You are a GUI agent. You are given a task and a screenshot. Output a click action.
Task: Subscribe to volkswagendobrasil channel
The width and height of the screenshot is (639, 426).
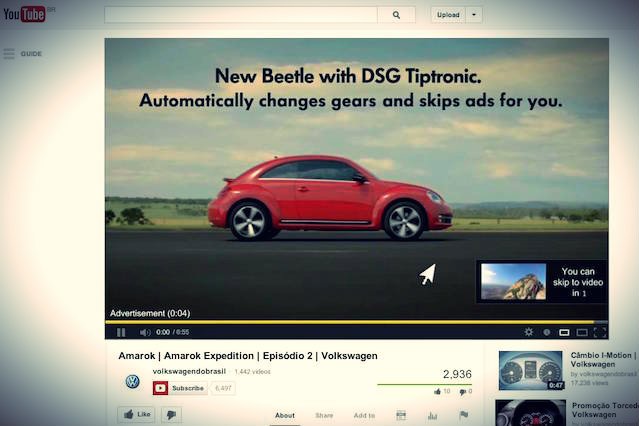(x=180, y=388)
